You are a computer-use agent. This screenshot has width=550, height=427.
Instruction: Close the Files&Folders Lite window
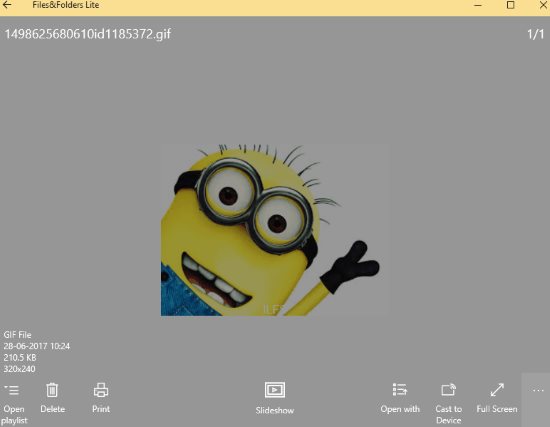coord(544,5)
